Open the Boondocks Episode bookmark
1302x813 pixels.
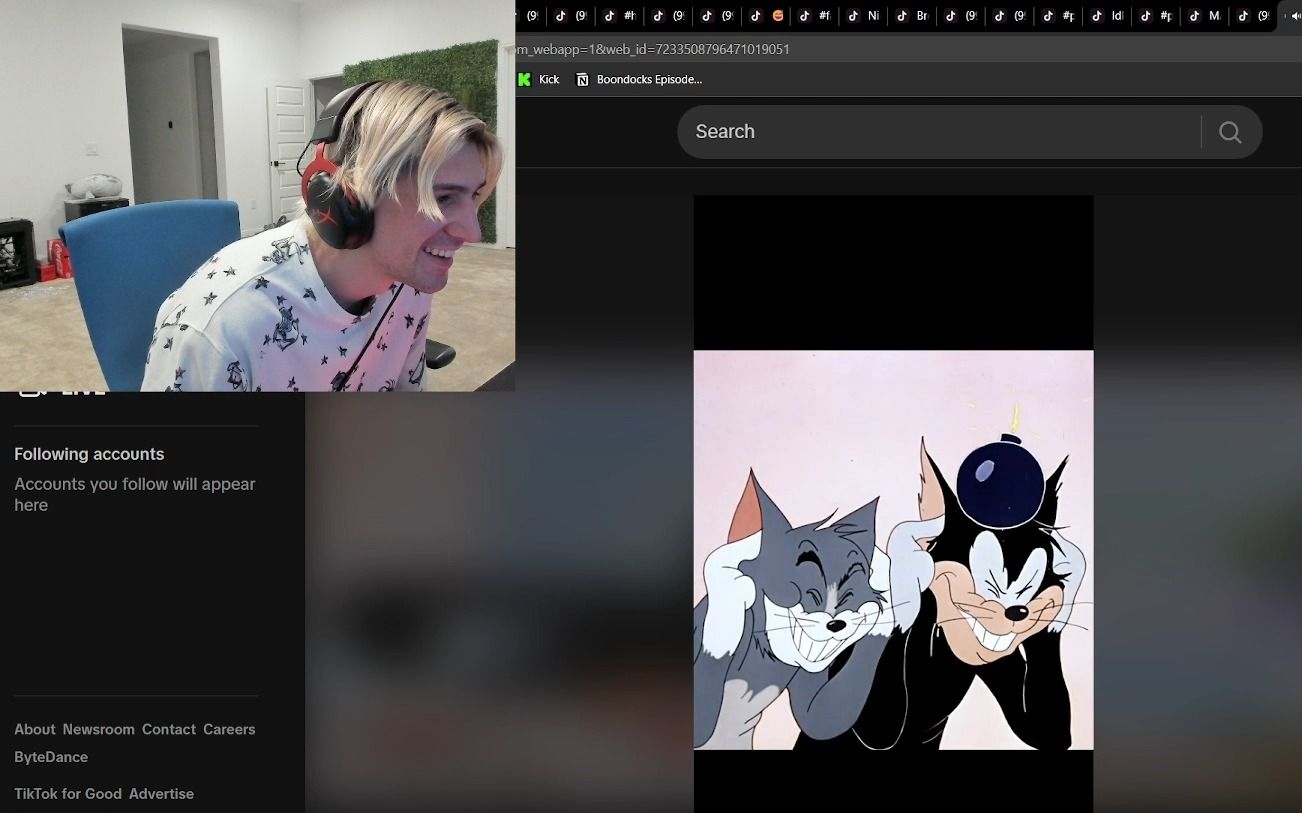coord(640,80)
